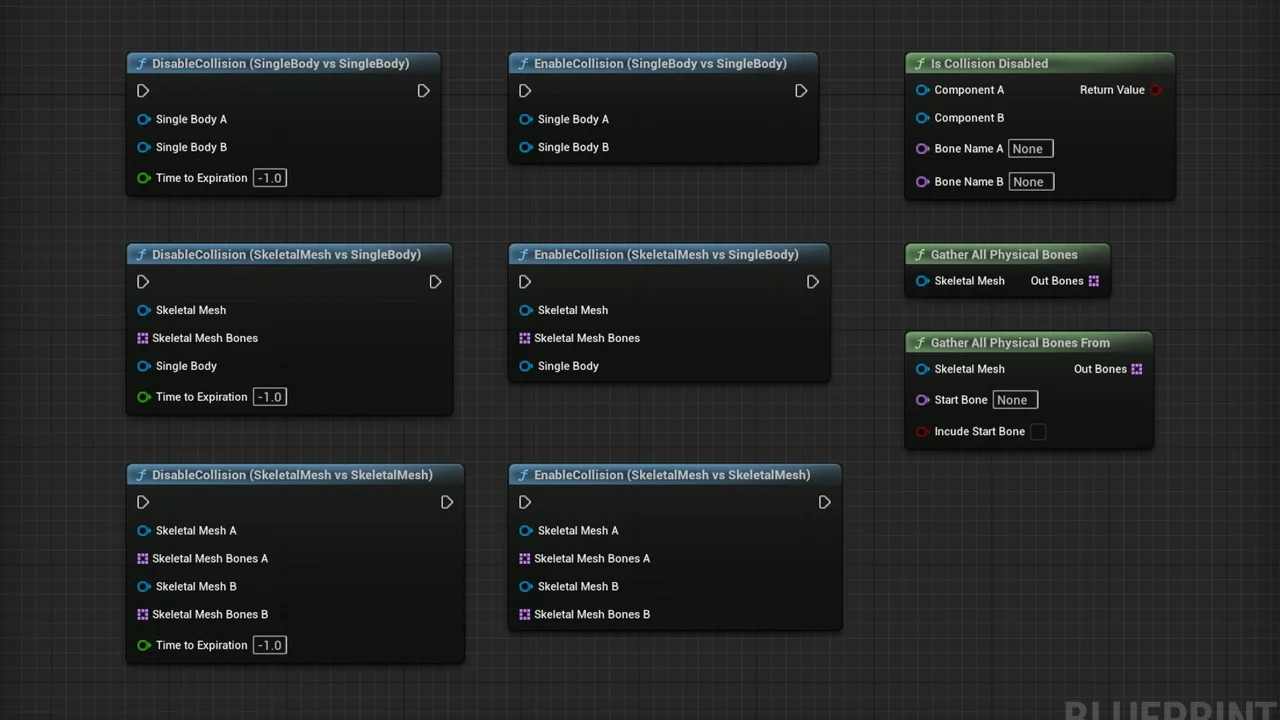Select the Gather All Physical Bones From node title
1280x720 pixels.
(1019, 343)
